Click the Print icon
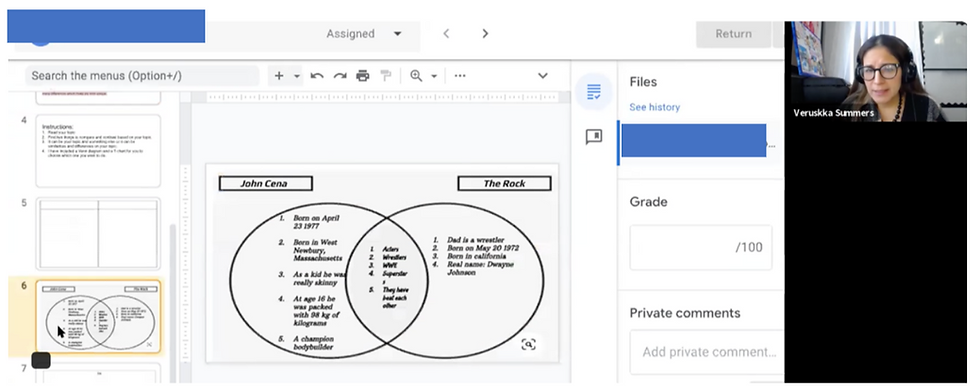 (x=362, y=76)
